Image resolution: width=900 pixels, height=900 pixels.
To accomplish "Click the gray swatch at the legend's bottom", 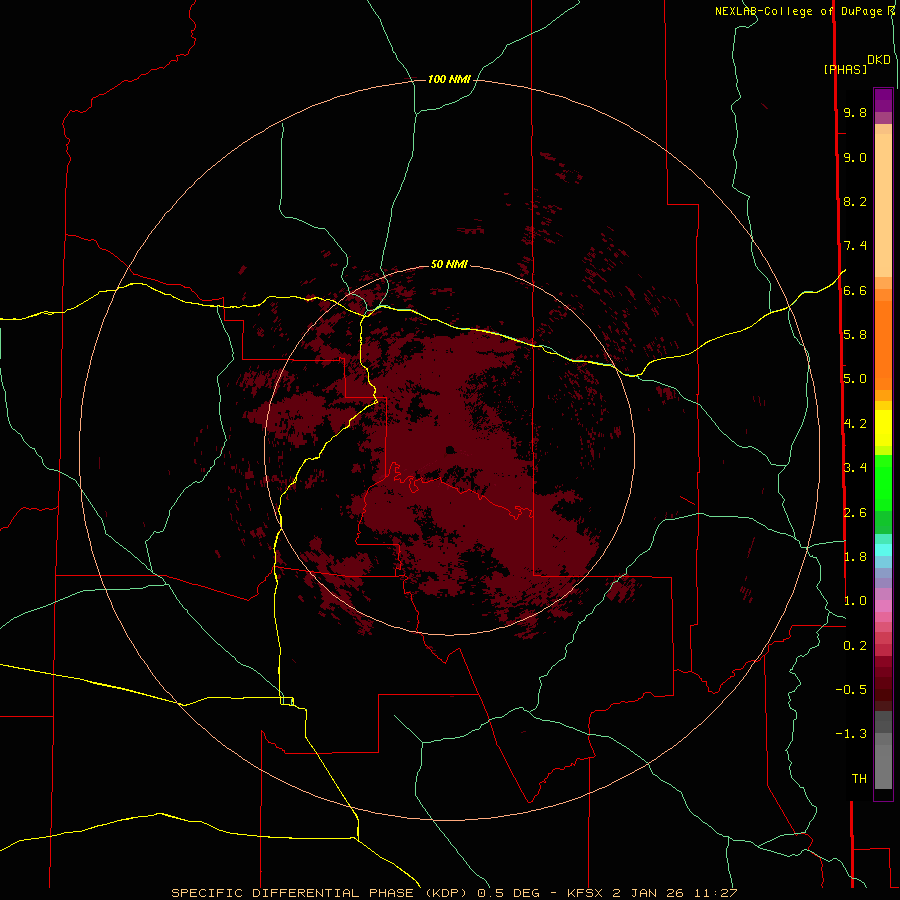I will pos(883,769).
